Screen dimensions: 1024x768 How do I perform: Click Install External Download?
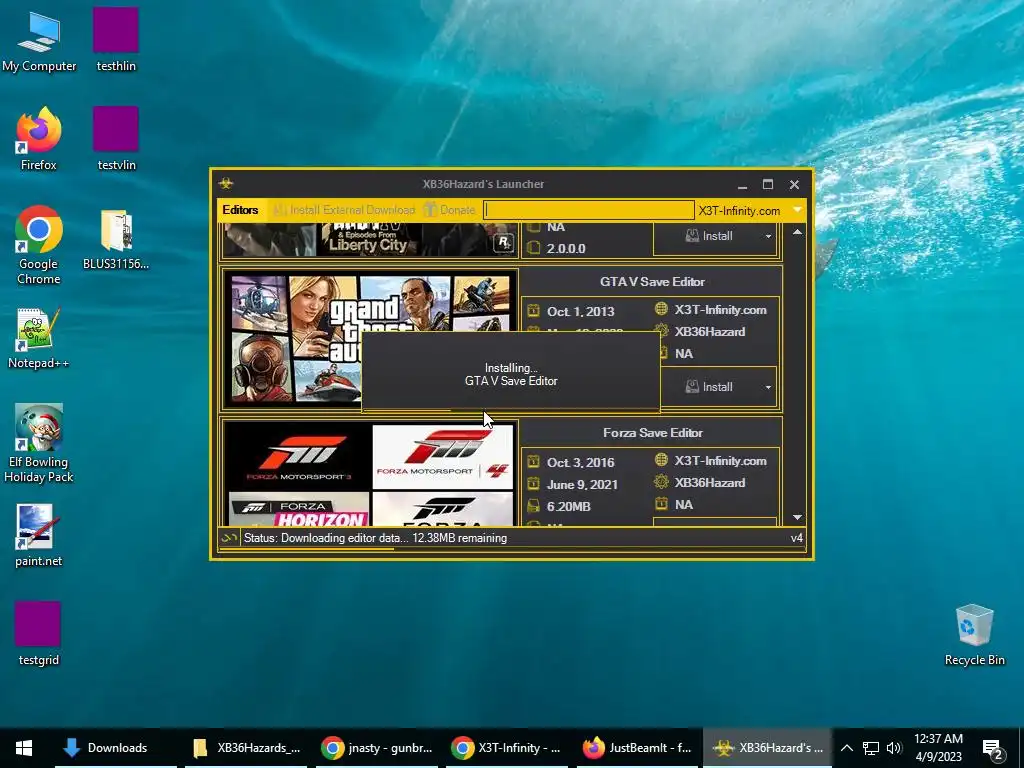[x=345, y=210]
